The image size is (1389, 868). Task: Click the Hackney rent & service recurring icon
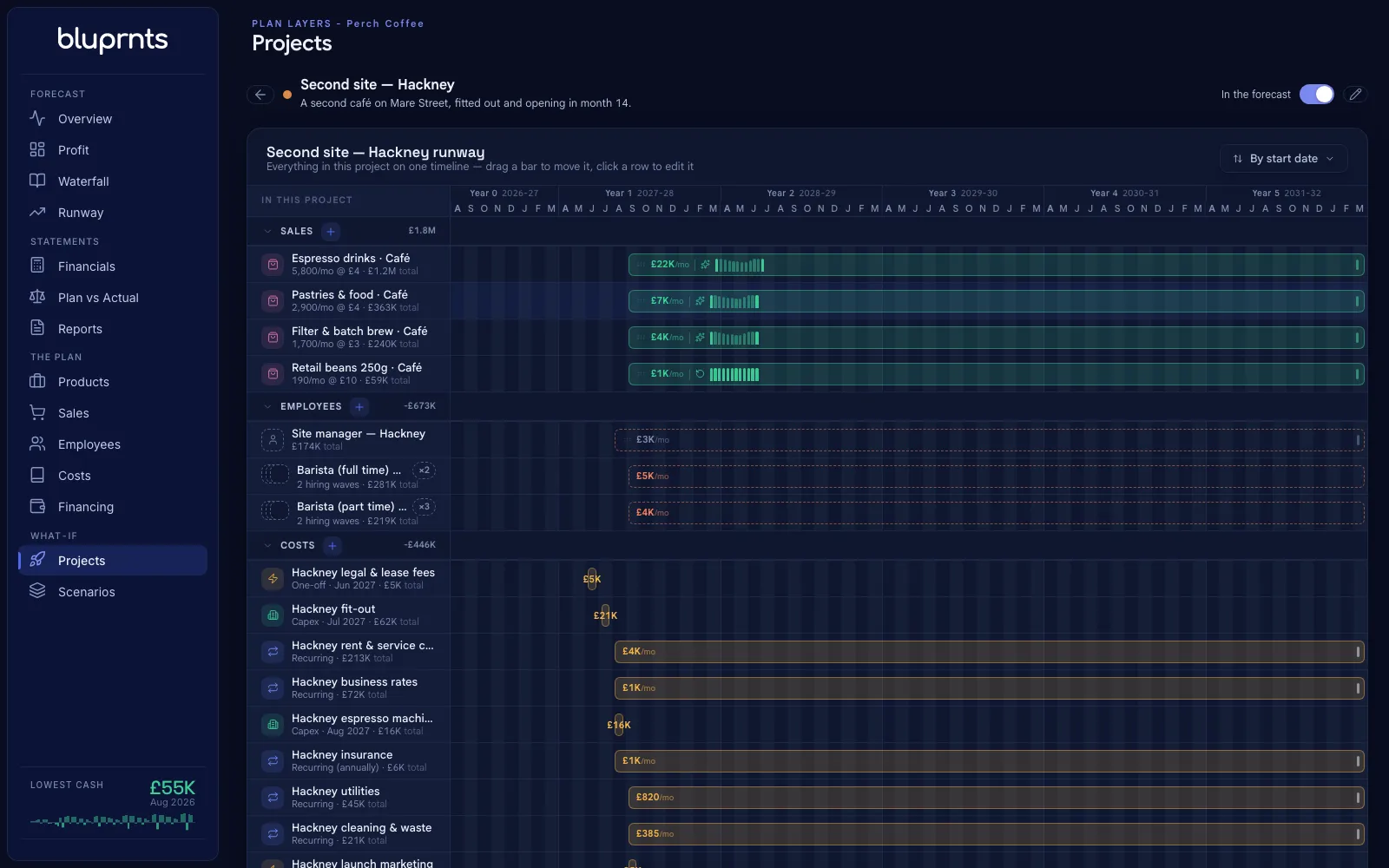(x=273, y=652)
